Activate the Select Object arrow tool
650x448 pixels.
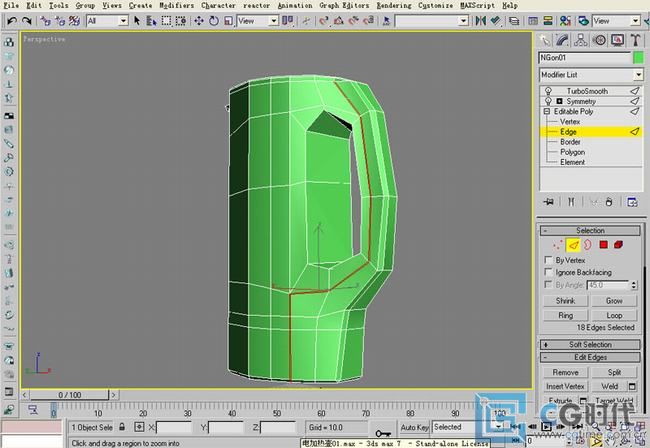[x=137, y=21]
